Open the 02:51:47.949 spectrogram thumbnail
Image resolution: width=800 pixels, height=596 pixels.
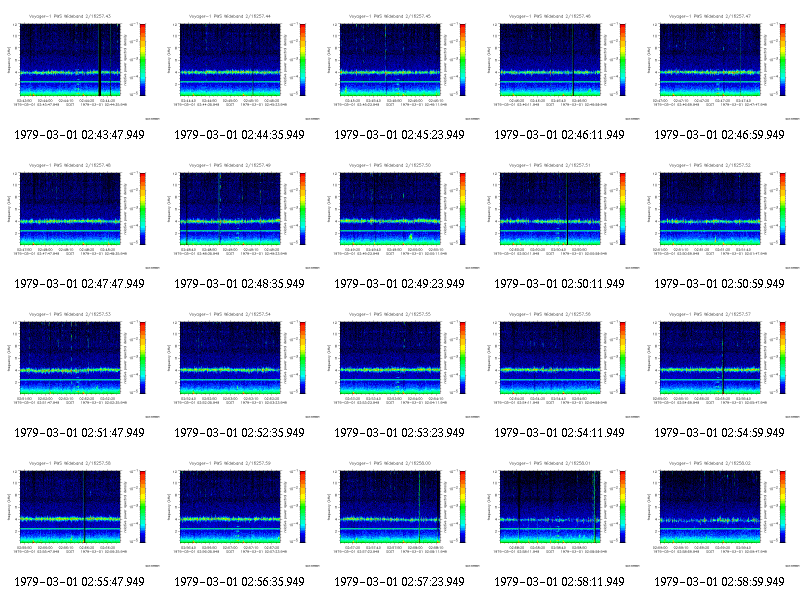tap(80, 363)
